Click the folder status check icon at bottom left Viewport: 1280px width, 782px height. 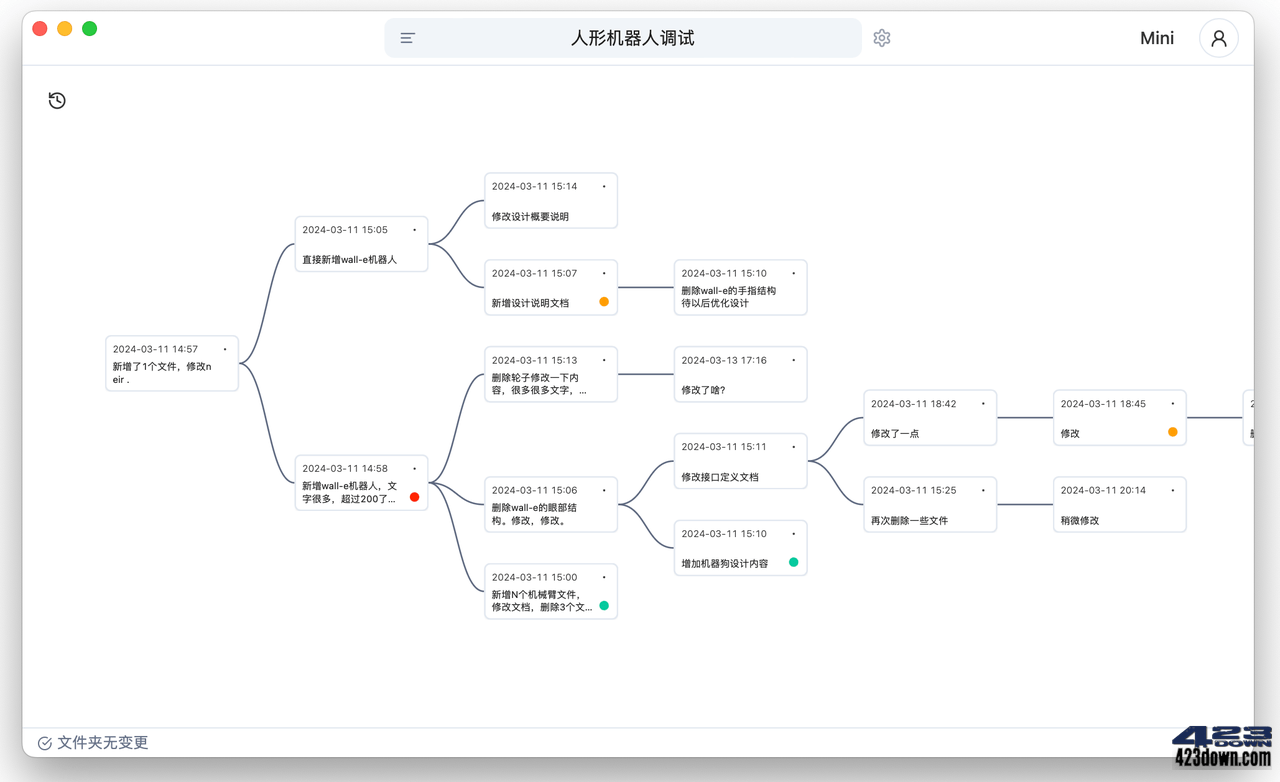click(44, 742)
